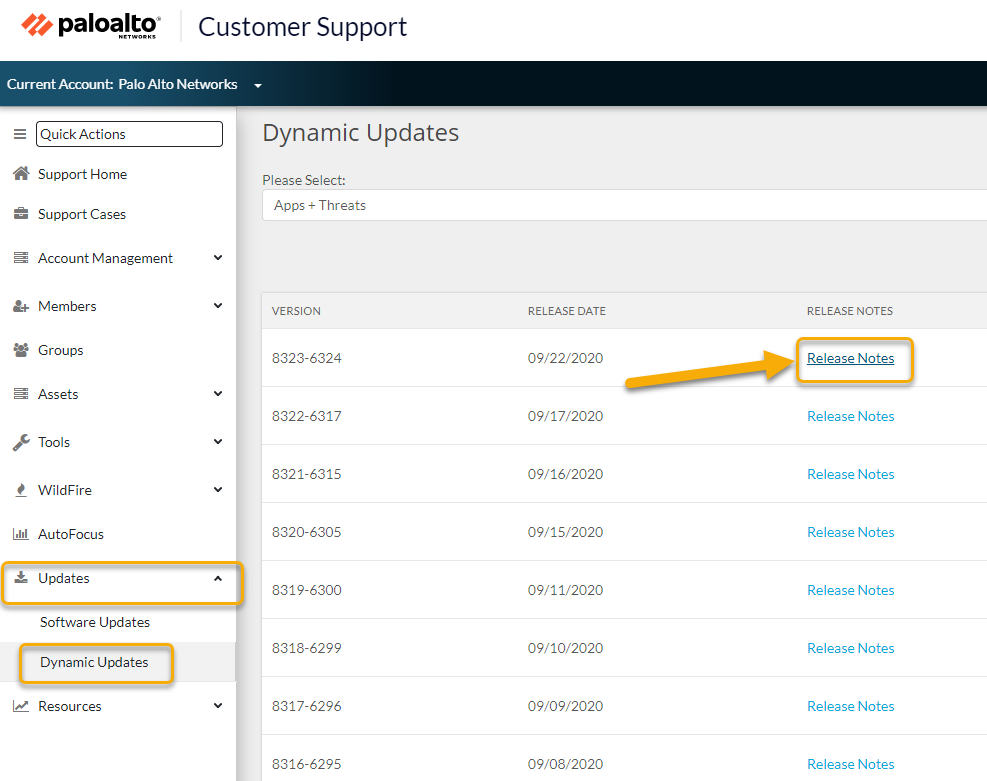Click the Palo Alto Networks logo
Viewport: 987px width, 781px height.
click(x=91, y=26)
